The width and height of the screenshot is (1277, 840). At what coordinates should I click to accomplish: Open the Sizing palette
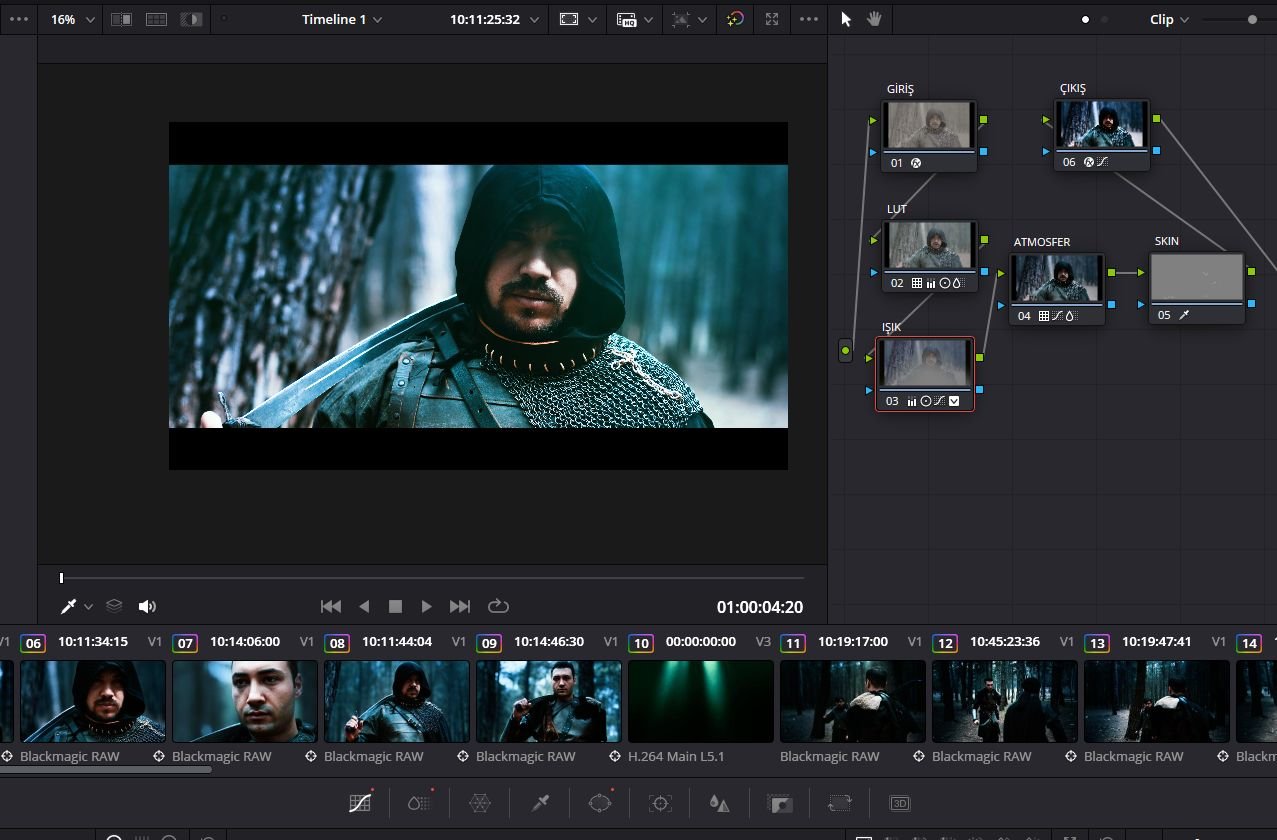[840, 803]
